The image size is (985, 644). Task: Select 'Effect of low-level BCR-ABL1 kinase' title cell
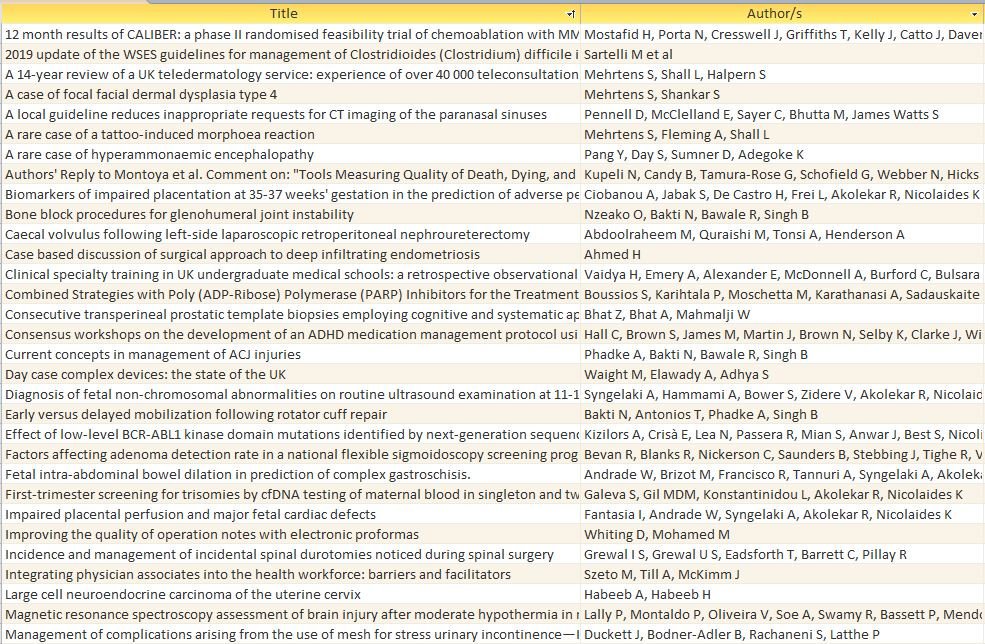coord(291,435)
